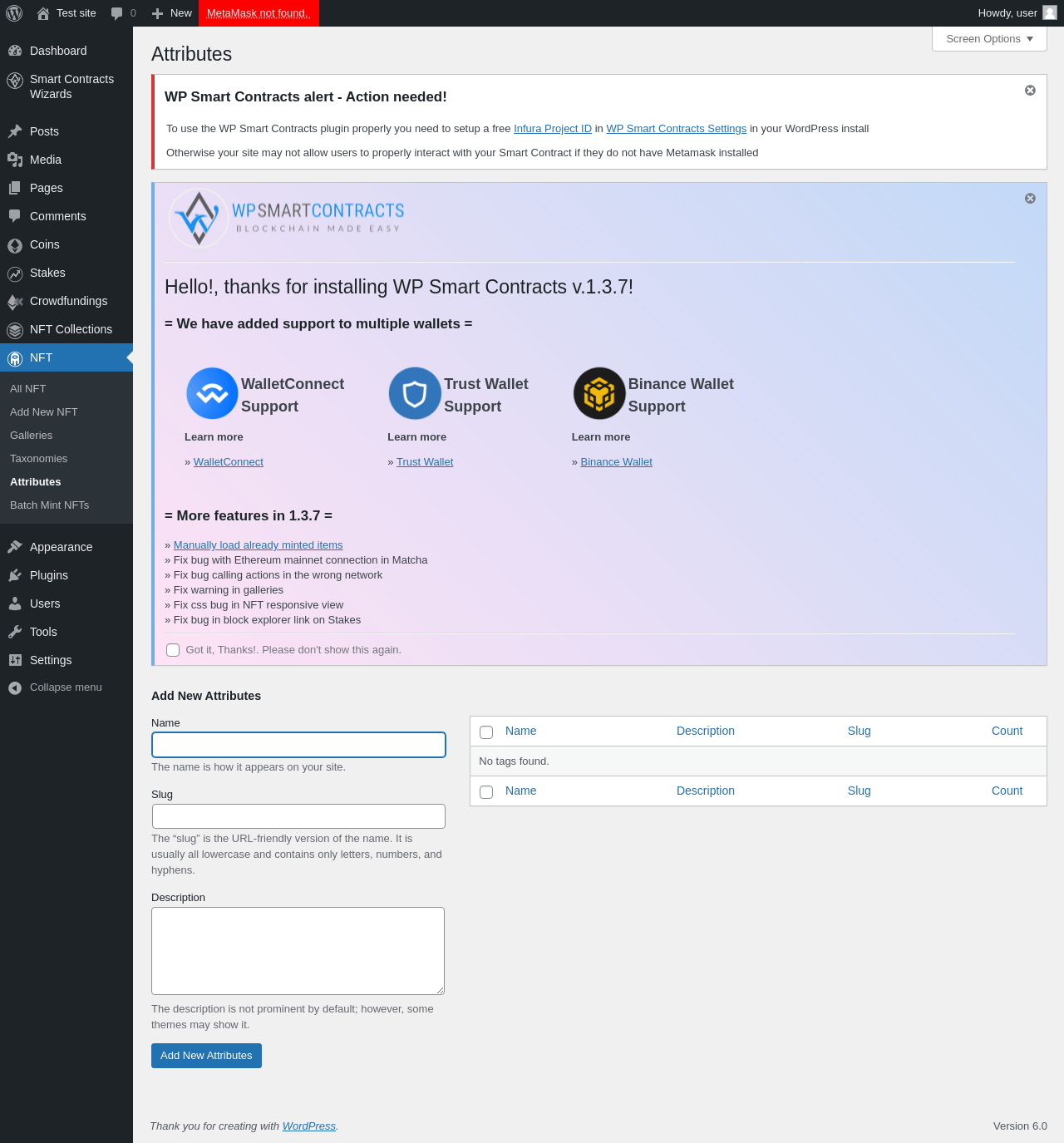Click the Posts pin icon
The image size is (1064, 1143).
pos(15,131)
